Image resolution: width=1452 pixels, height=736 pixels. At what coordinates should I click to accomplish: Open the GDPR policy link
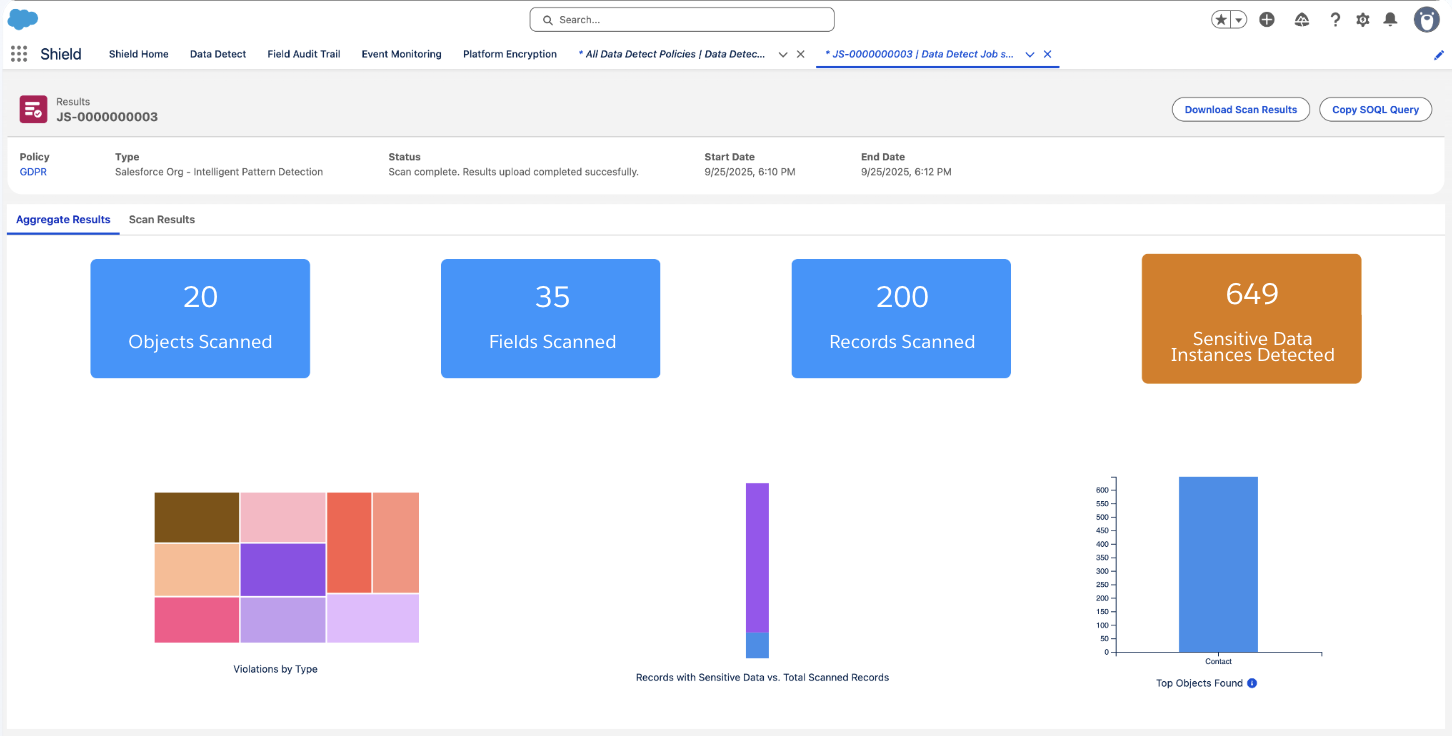tap(33, 172)
